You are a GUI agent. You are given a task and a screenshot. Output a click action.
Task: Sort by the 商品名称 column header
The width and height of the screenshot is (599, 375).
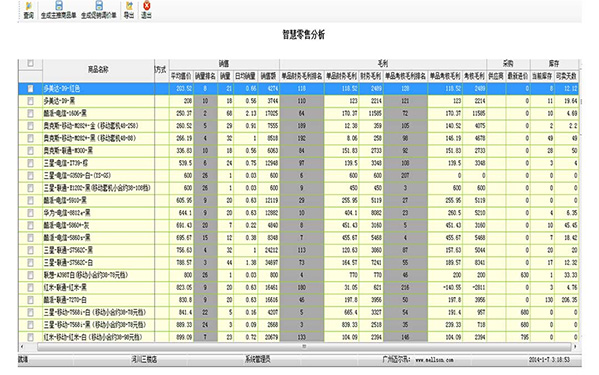pyautogui.click(x=98, y=70)
